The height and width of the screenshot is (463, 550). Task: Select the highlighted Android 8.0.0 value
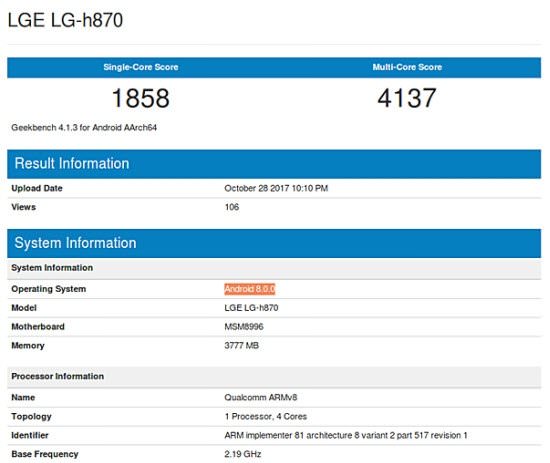pyautogui.click(x=250, y=289)
